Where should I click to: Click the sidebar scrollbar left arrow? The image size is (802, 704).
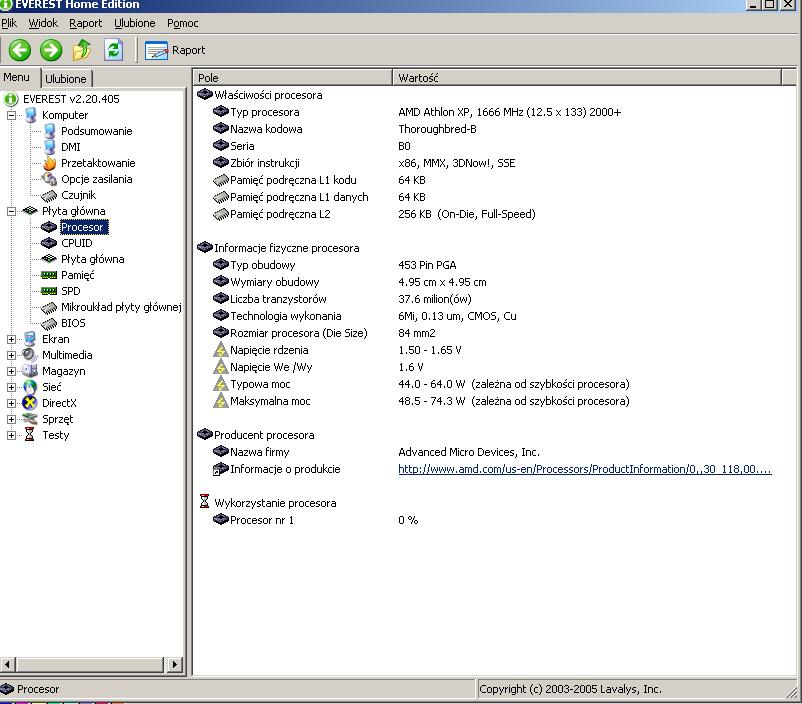[7, 665]
